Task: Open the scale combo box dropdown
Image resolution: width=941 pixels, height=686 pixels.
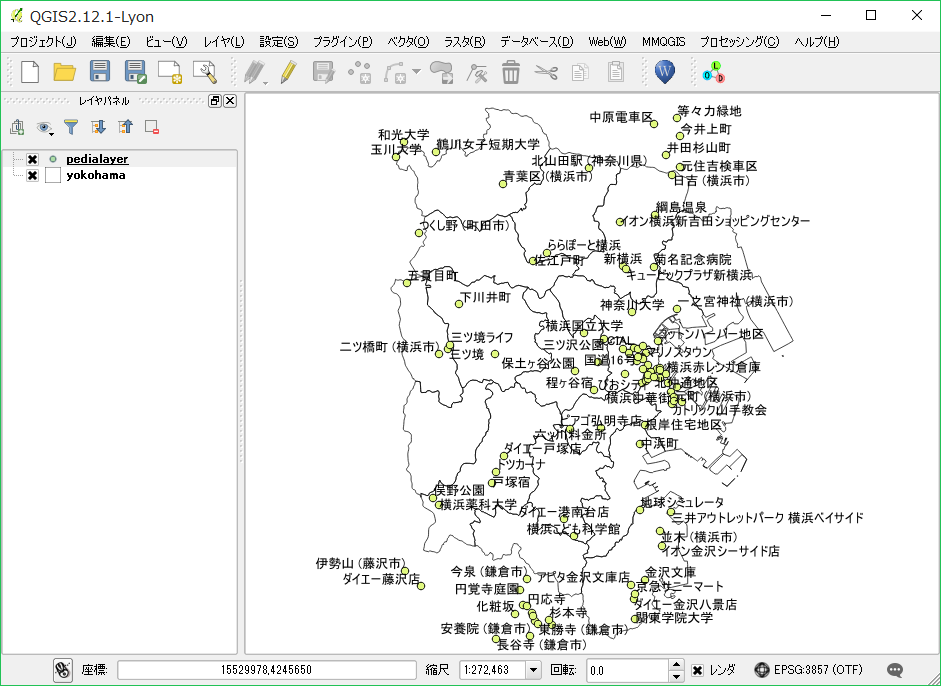Action: [533, 670]
